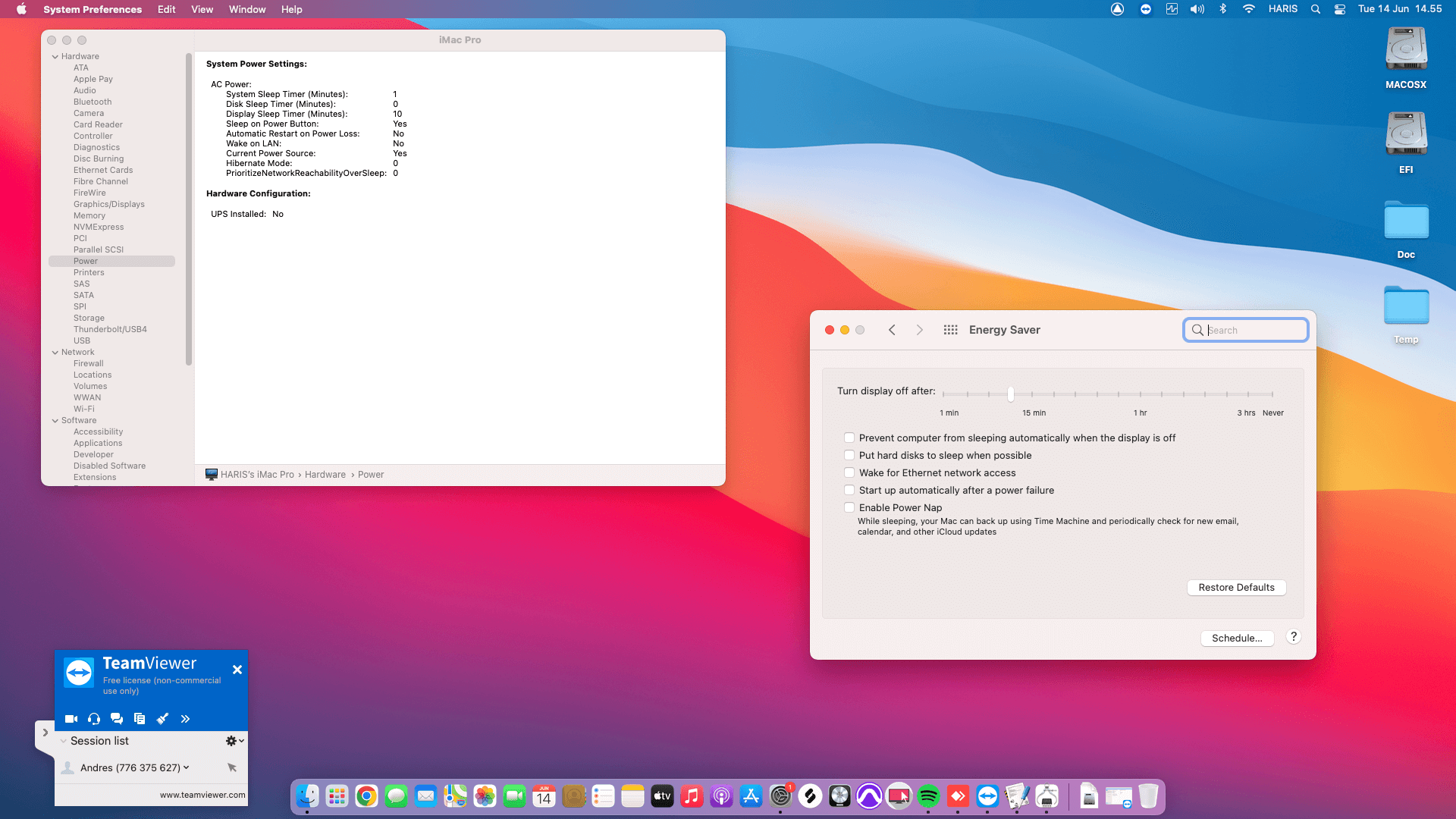The height and width of the screenshot is (819, 1456).
Task: Collapse the Network tree section
Action: coord(55,353)
